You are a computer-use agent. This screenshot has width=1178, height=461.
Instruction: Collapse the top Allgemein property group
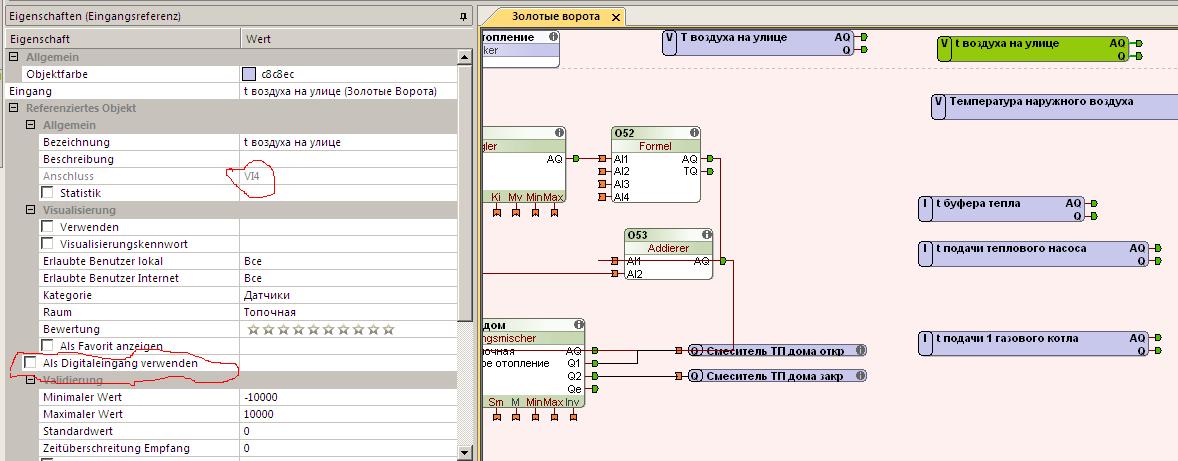pos(14,57)
